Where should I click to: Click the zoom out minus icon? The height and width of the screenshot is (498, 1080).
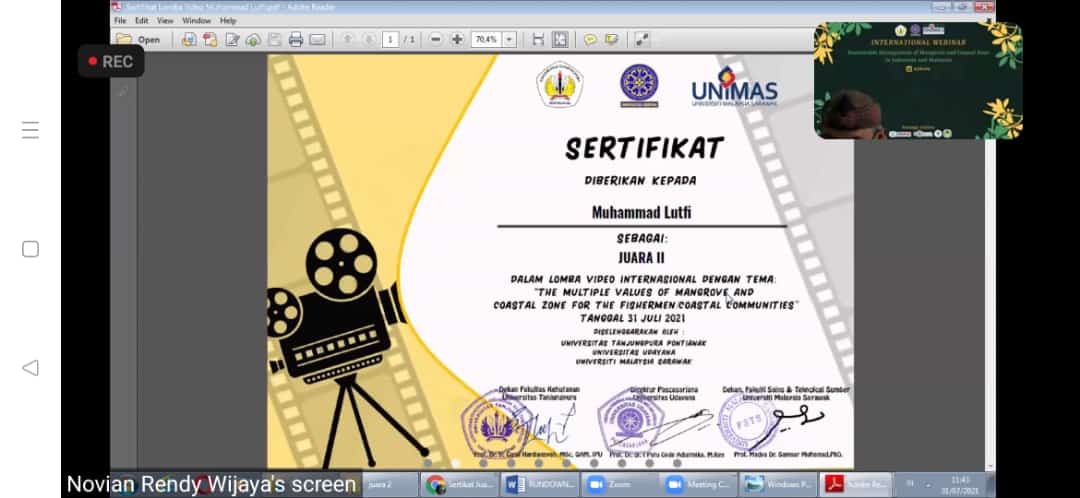coord(436,39)
